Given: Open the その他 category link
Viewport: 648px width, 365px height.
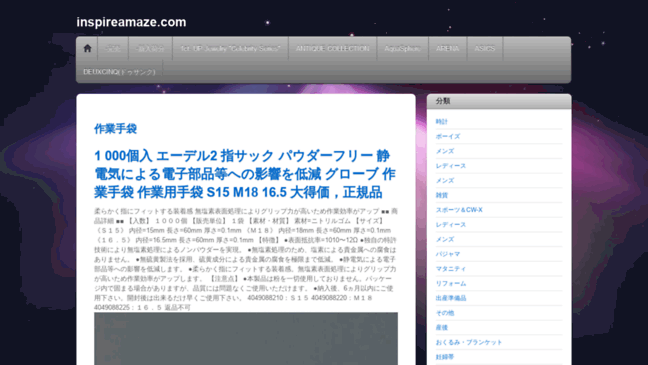Looking at the screenshot, I should tap(445, 313).
